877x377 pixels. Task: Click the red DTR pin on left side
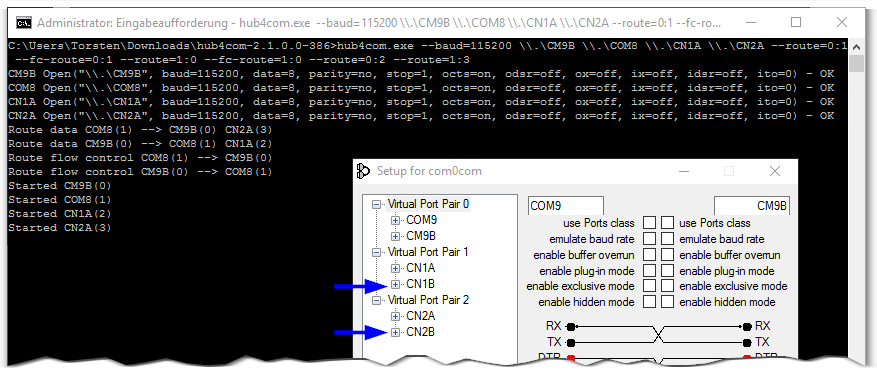(570, 357)
